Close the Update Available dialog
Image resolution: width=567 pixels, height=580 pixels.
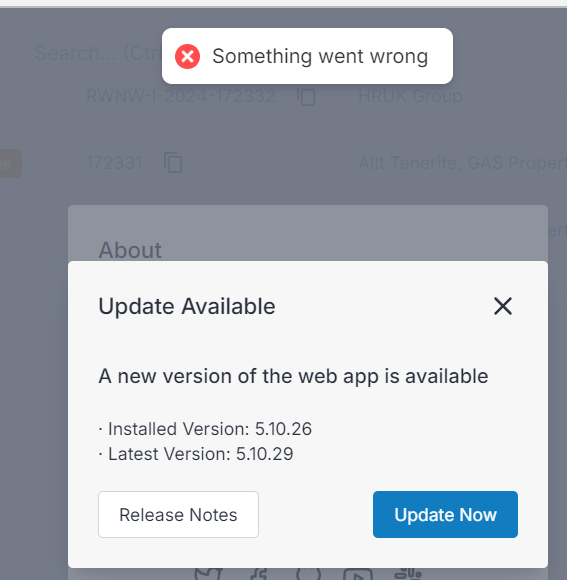(503, 306)
